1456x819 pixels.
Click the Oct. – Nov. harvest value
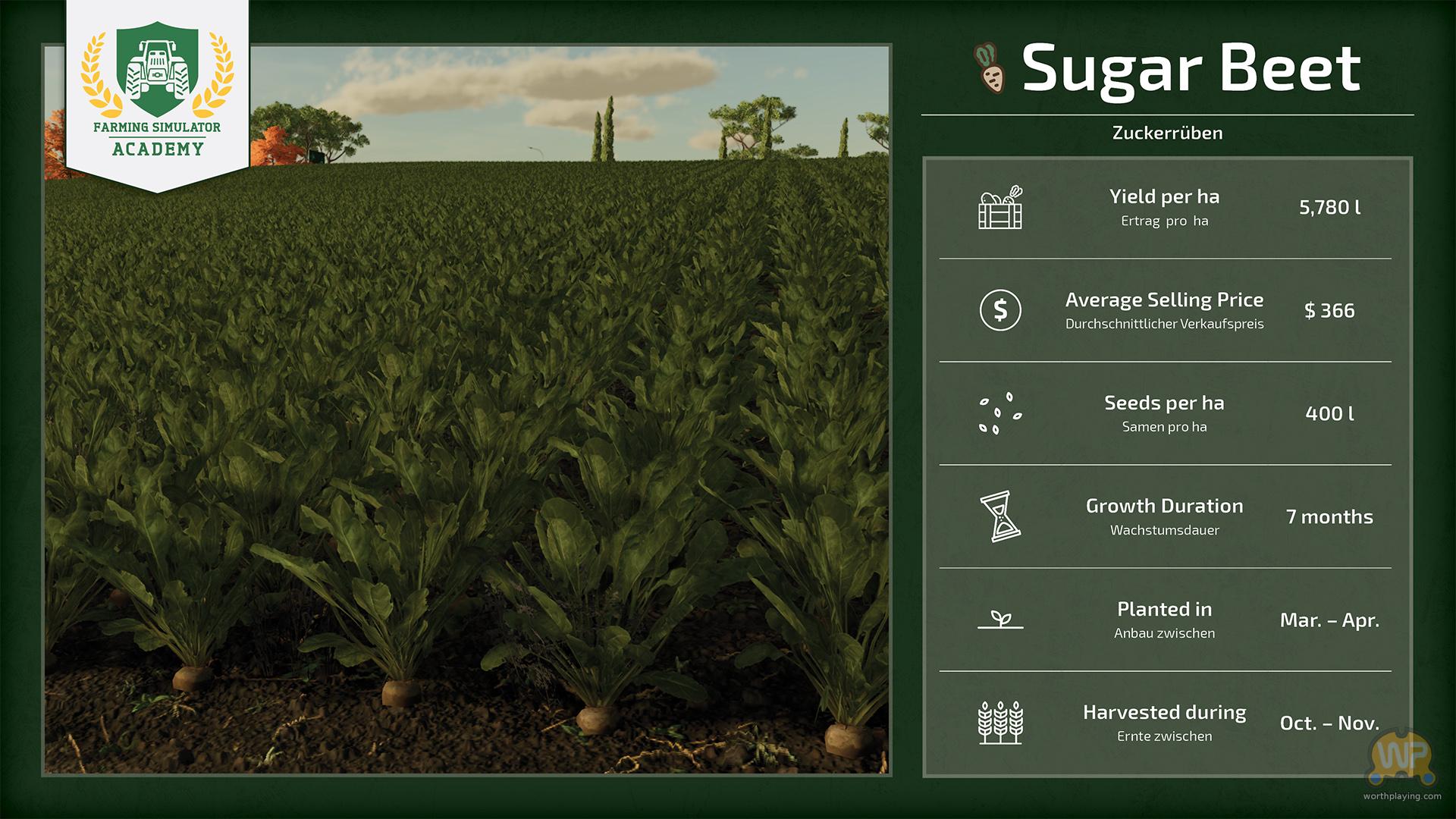(x=1329, y=723)
